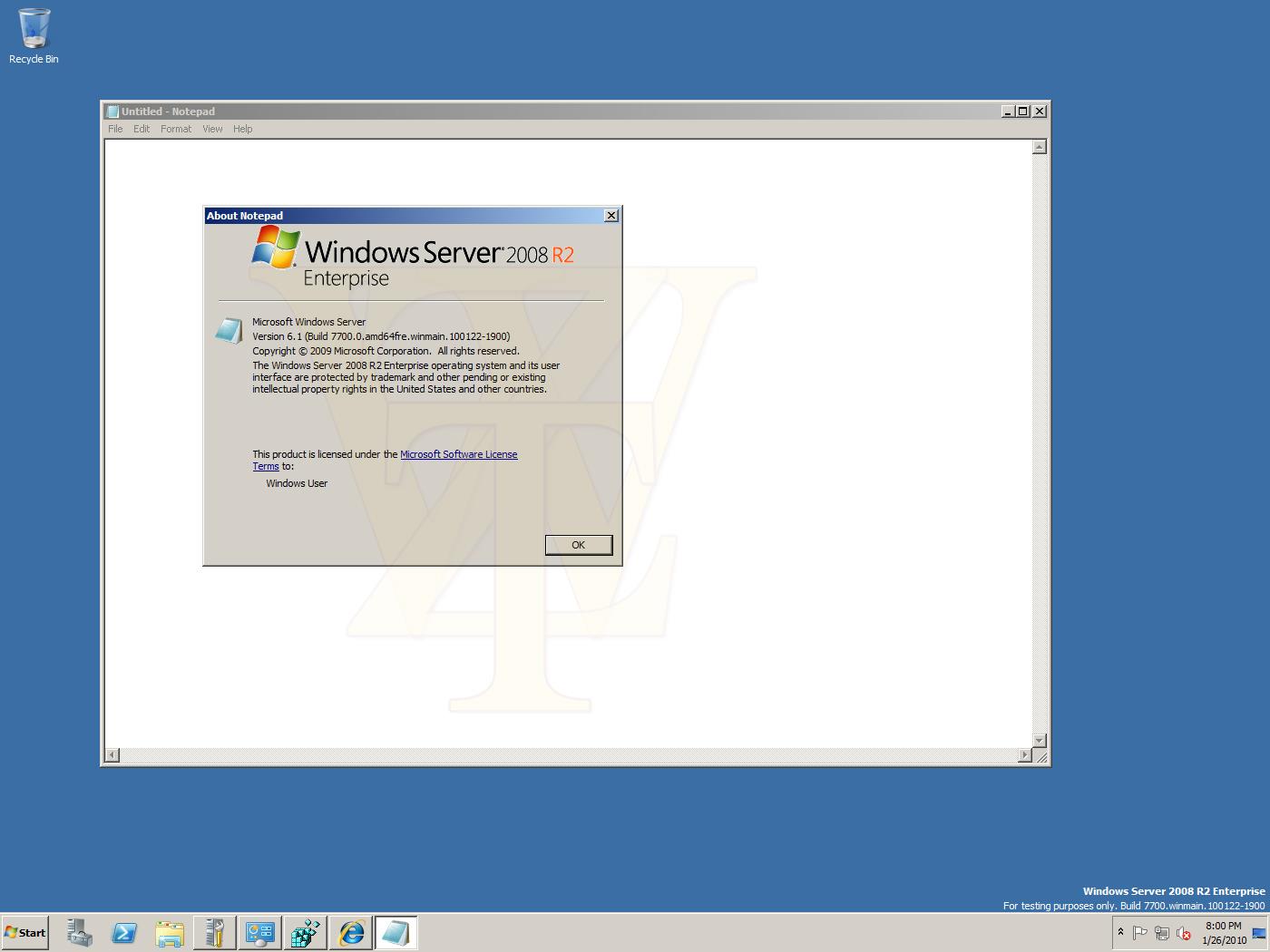Click the Show Desktop tray icon
Image resolution: width=1270 pixels, height=952 pixels.
tap(1259, 933)
